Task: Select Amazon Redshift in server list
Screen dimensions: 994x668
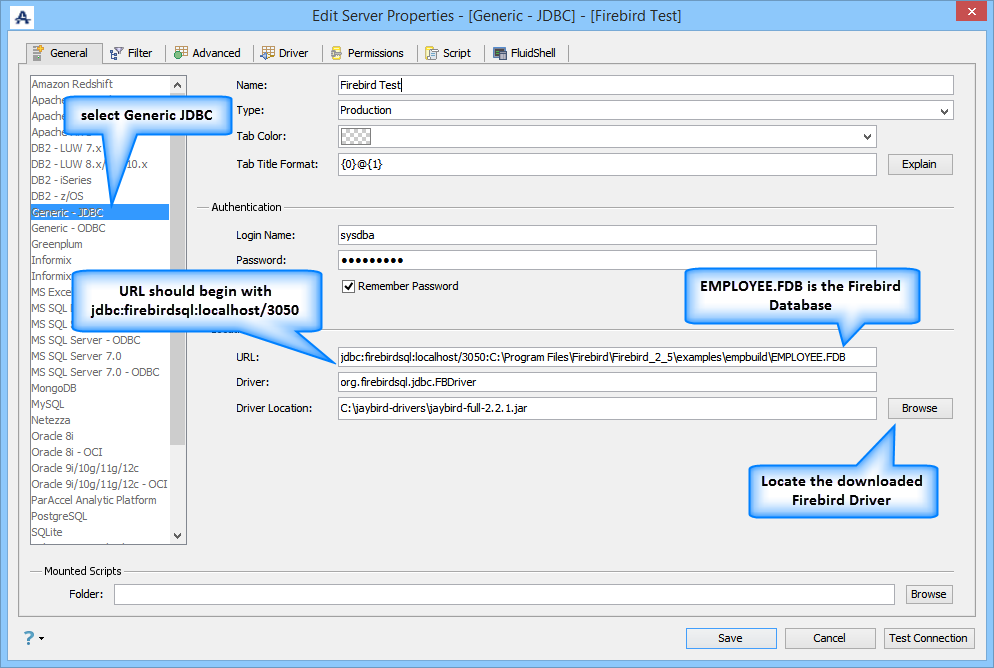Action: [100, 84]
